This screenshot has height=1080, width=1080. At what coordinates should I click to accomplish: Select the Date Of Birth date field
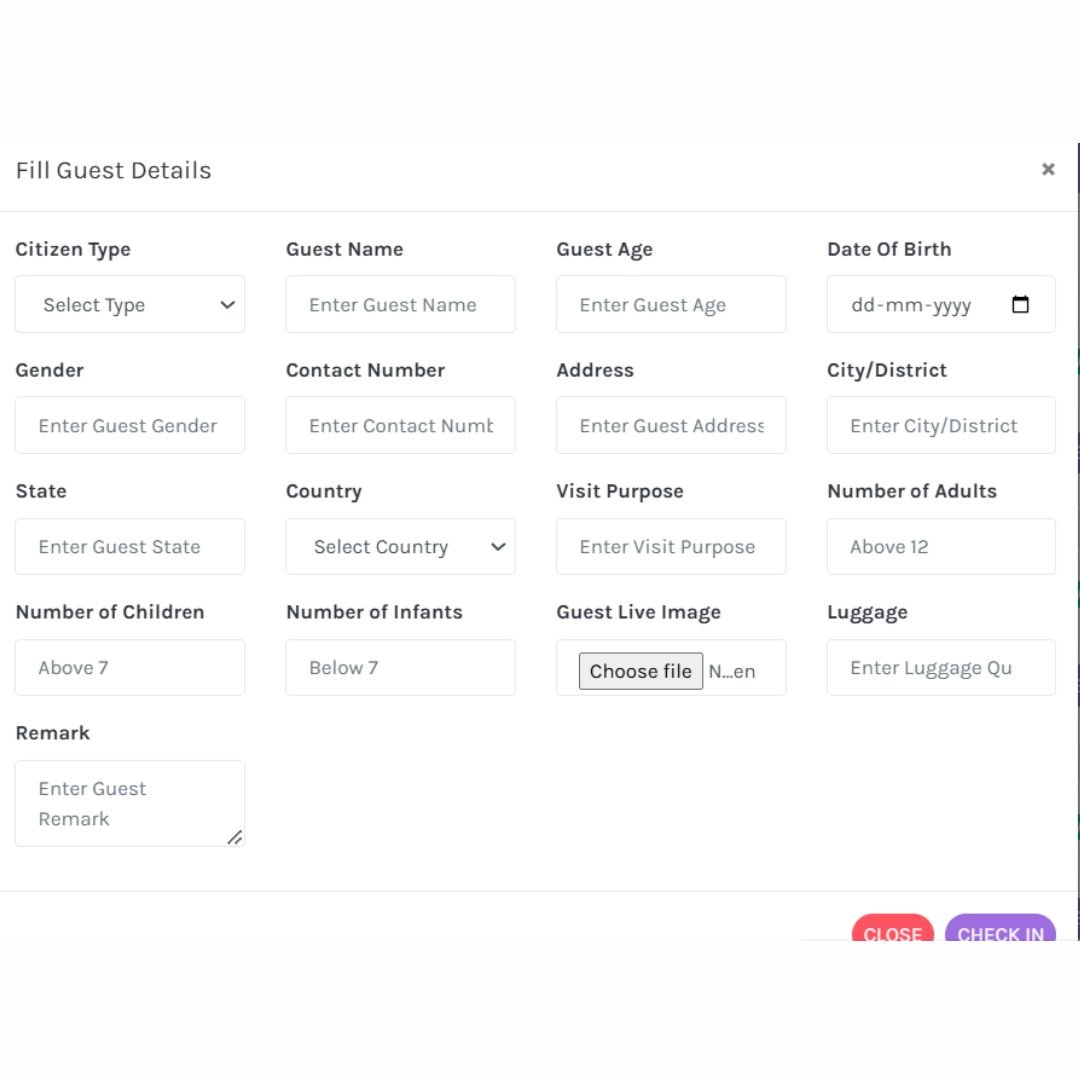920,305
